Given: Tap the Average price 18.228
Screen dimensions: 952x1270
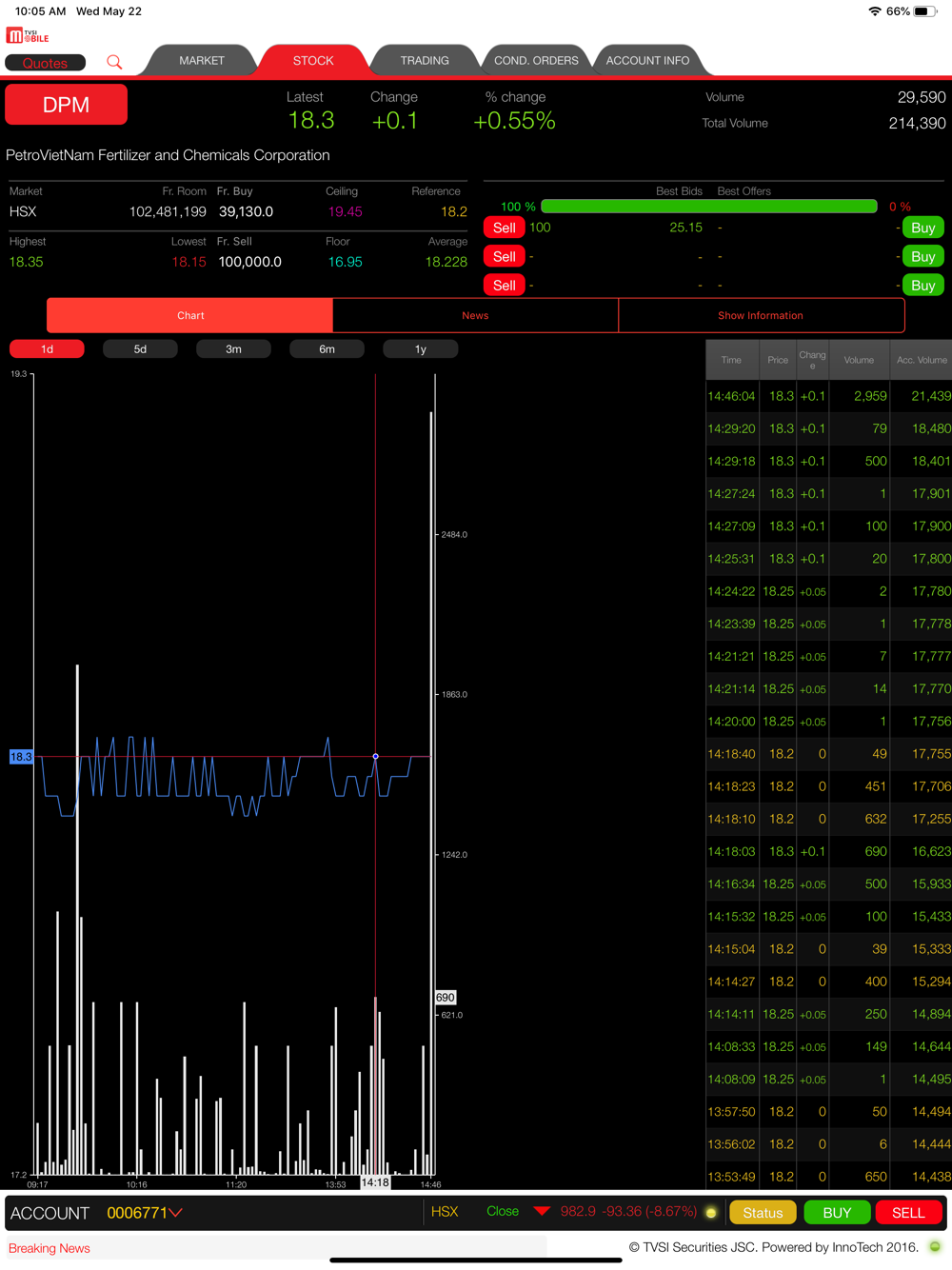Looking at the screenshot, I should [446, 262].
